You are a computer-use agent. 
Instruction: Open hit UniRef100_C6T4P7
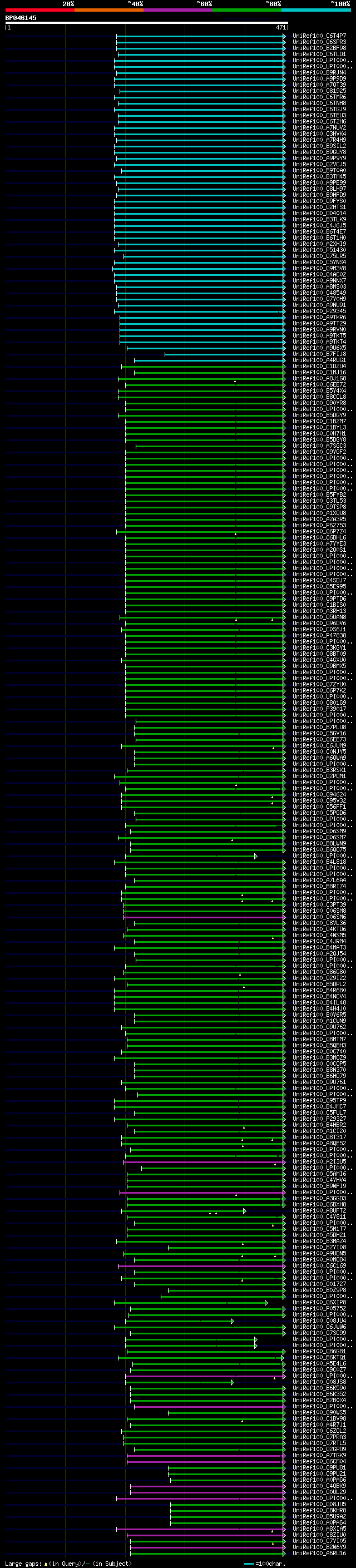pyautogui.click(x=319, y=36)
